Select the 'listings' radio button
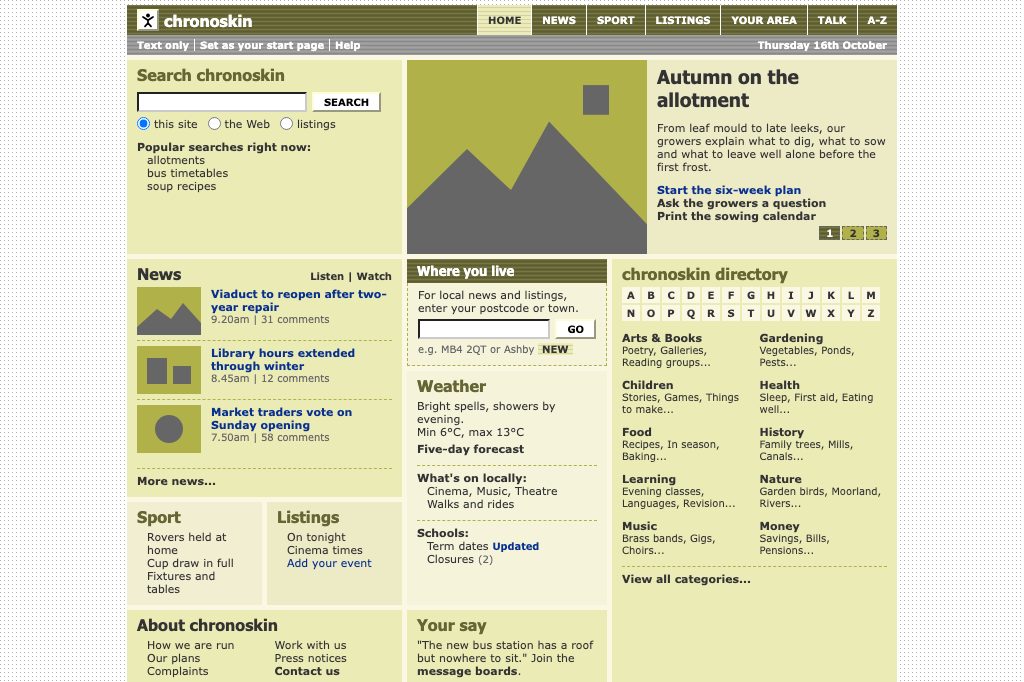The height and width of the screenshot is (682, 1024). tap(286, 124)
